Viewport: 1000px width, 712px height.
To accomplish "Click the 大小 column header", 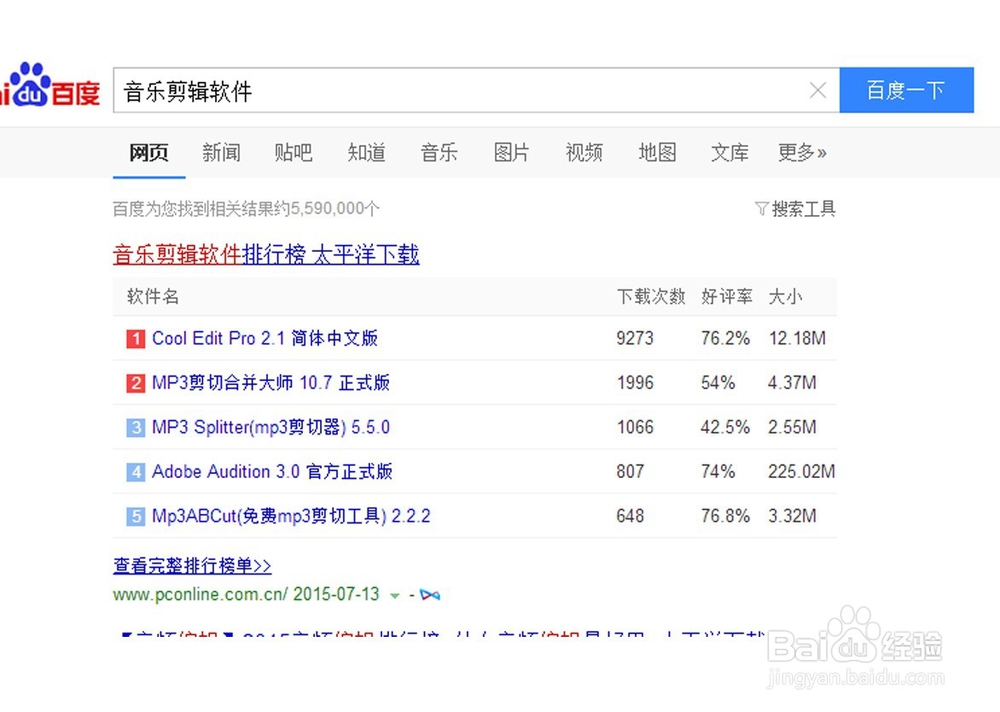I will (x=785, y=297).
